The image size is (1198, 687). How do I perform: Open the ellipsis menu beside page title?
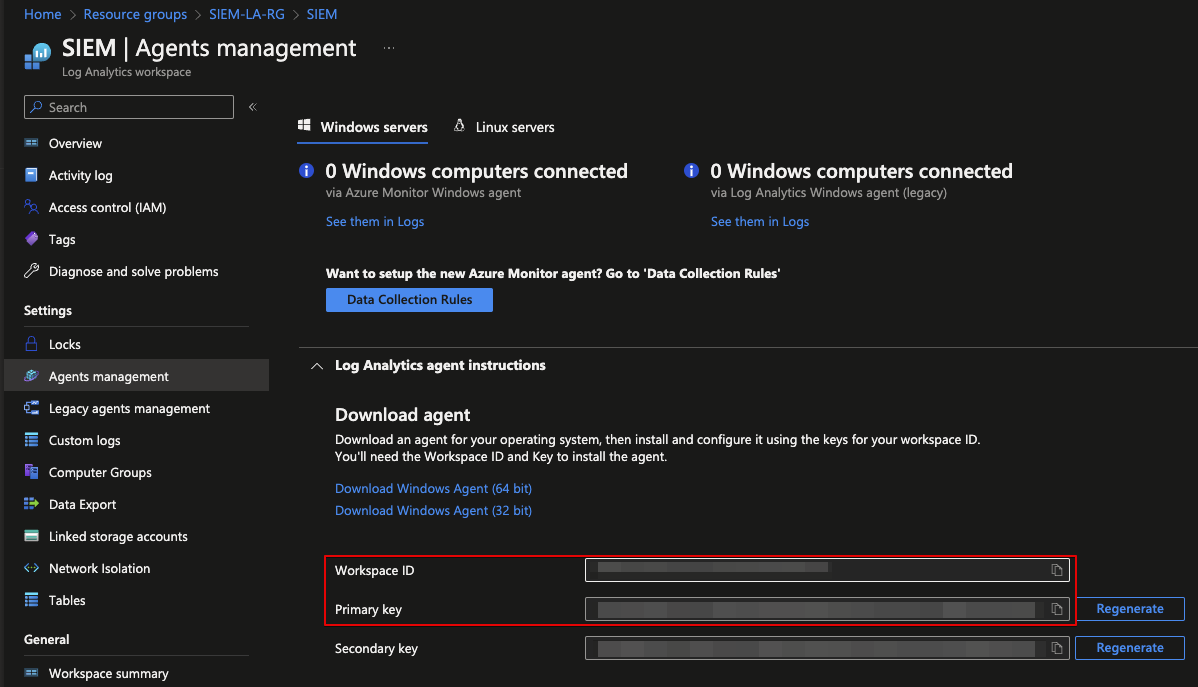pos(389,48)
